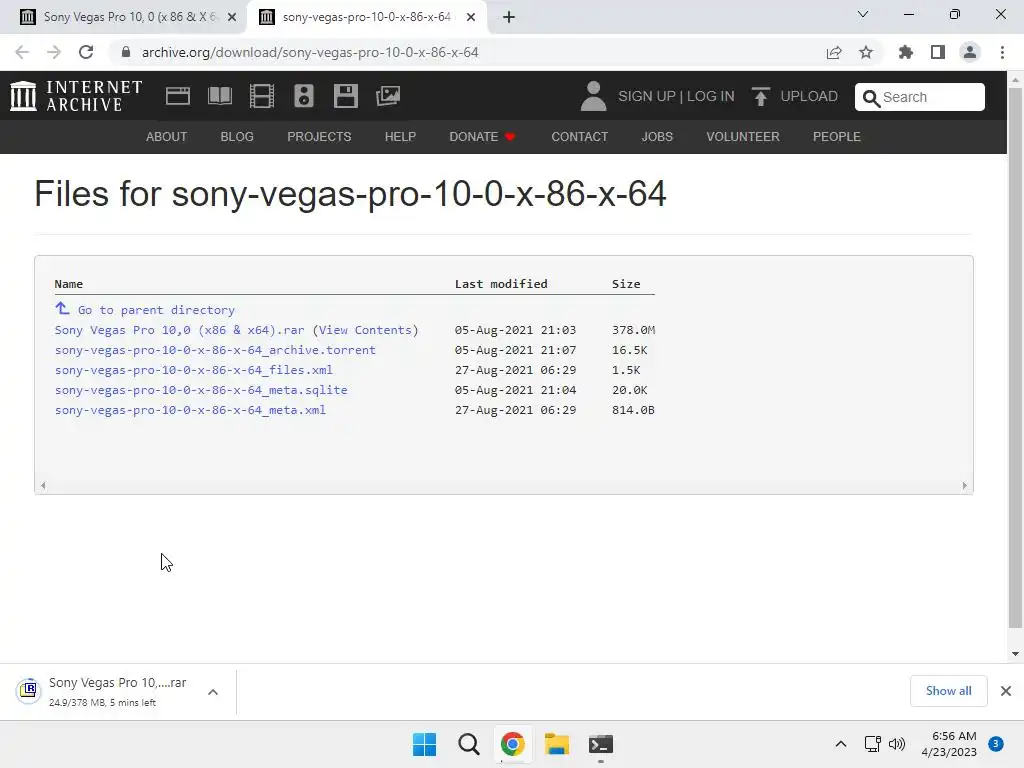Close the downloads bar
The image size is (1024, 768).
(x=1006, y=691)
